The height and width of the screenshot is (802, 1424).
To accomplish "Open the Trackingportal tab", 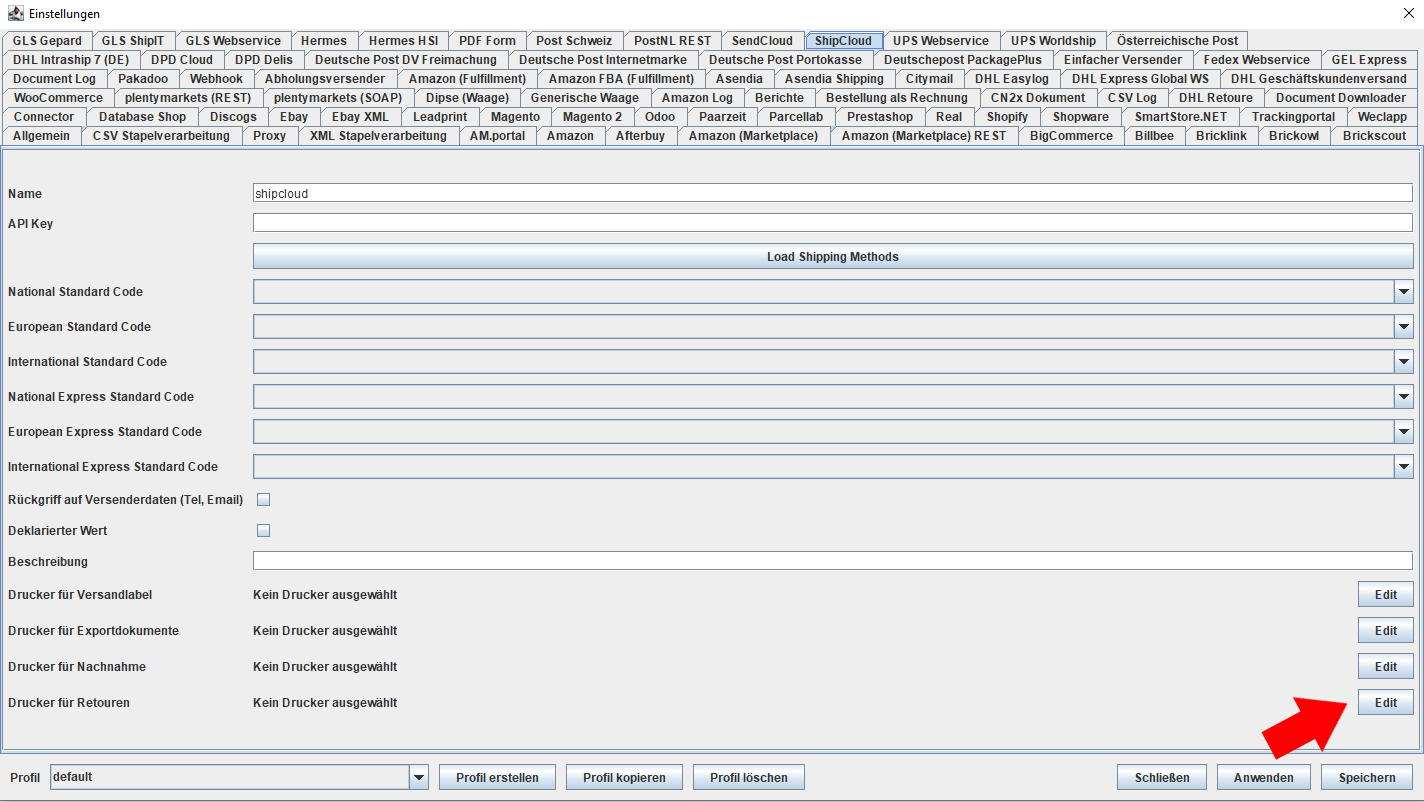I will coord(1293,117).
